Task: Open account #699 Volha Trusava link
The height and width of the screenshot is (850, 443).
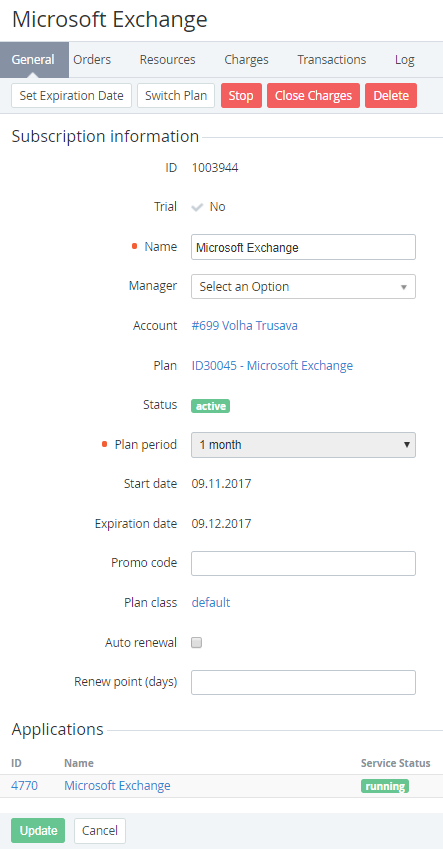Action: (x=245, y=326)
